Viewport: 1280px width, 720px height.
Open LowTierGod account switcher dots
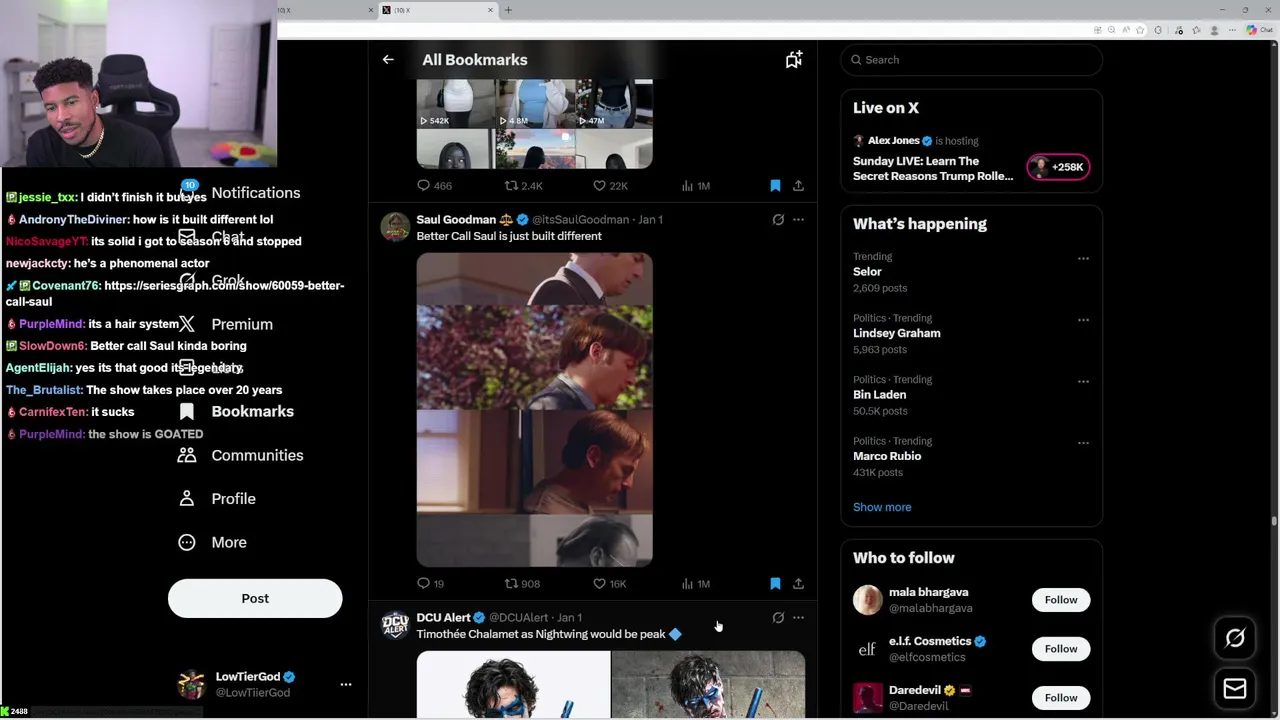(x=346, y=685)
